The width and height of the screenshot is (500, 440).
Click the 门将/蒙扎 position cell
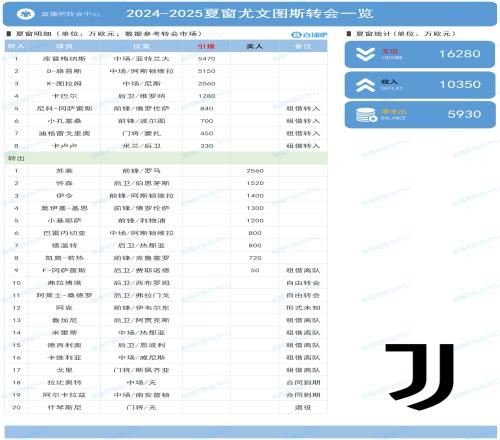coord(141,133)
